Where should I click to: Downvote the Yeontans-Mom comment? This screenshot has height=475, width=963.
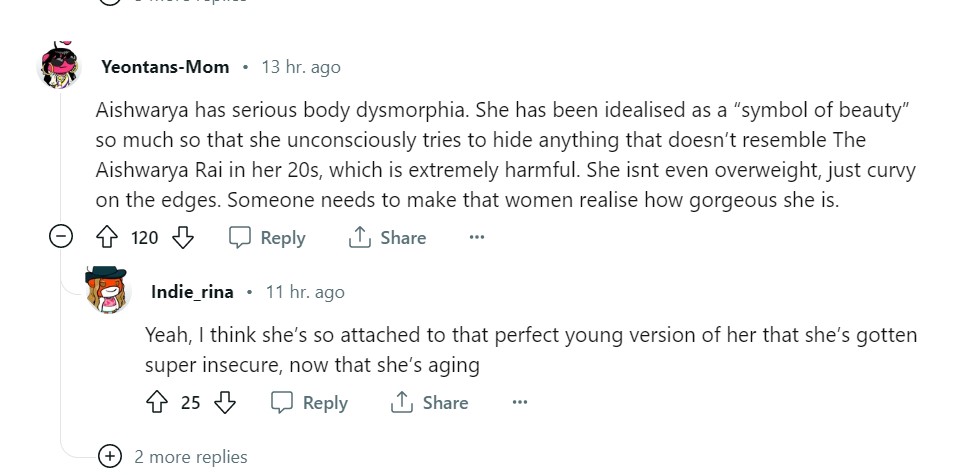(x=183, y=238)
